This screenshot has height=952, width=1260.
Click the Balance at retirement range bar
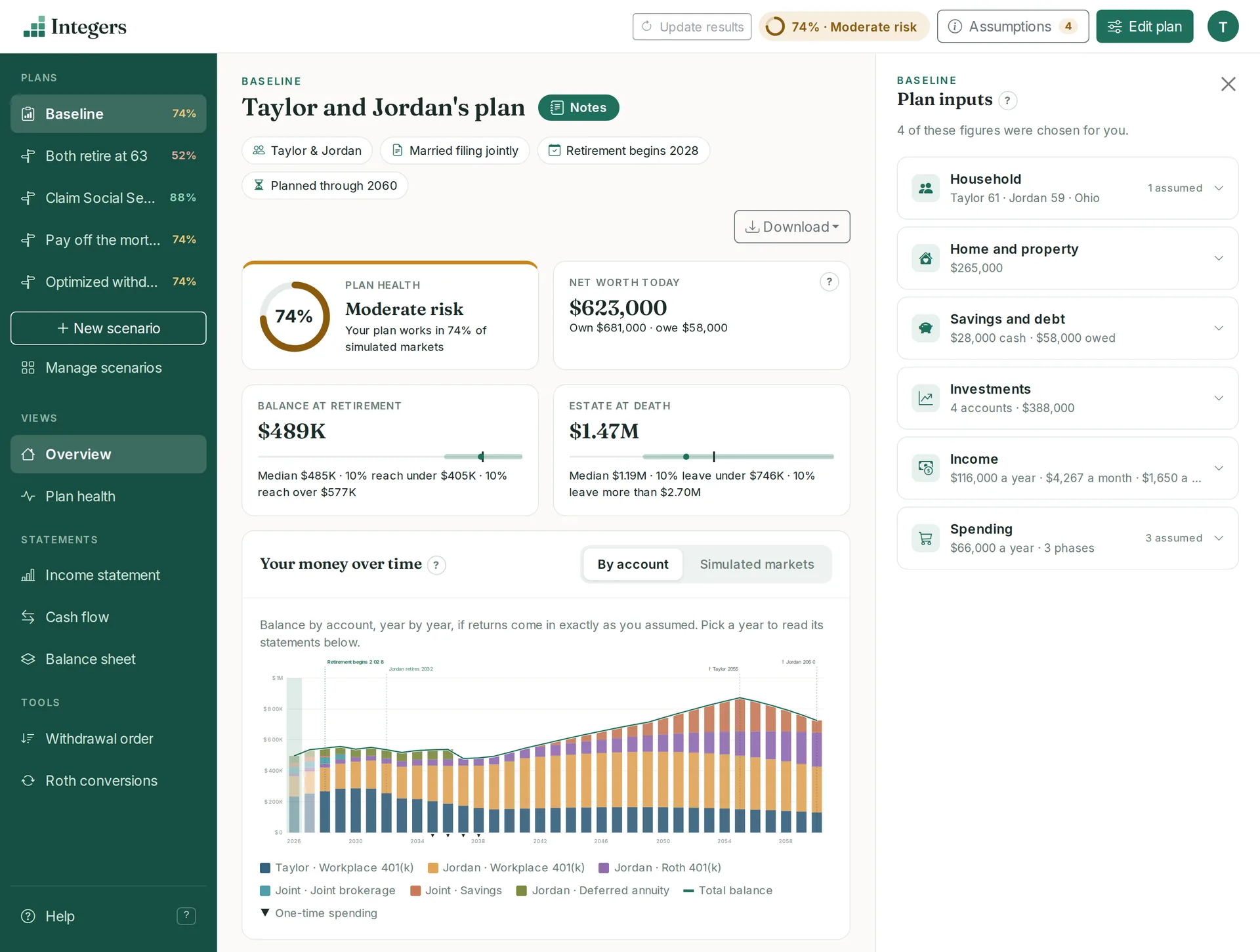click(x=390, y=457)
